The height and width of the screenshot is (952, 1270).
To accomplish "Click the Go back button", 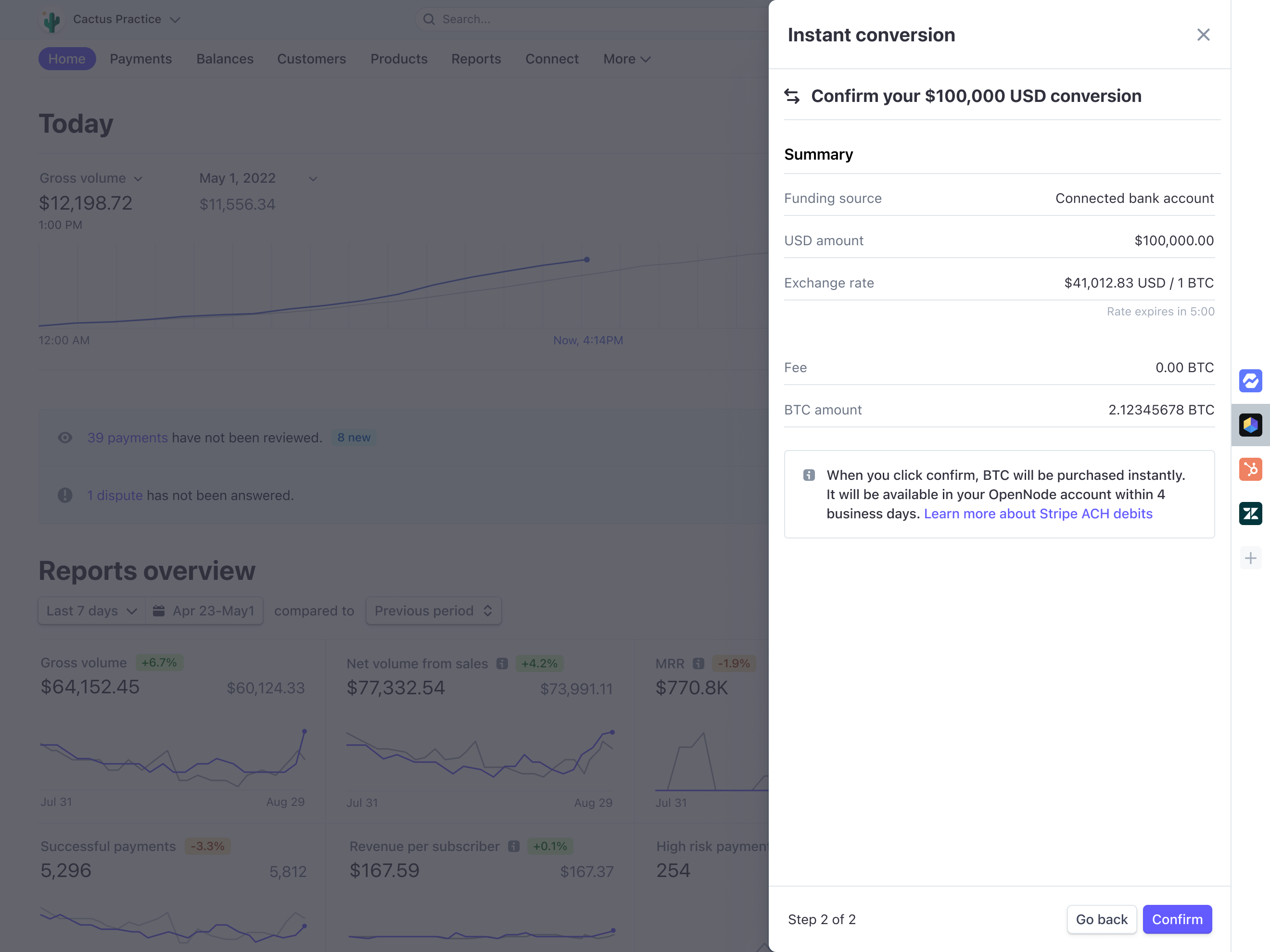I will pyautogui.click(x=1101, y=919).
